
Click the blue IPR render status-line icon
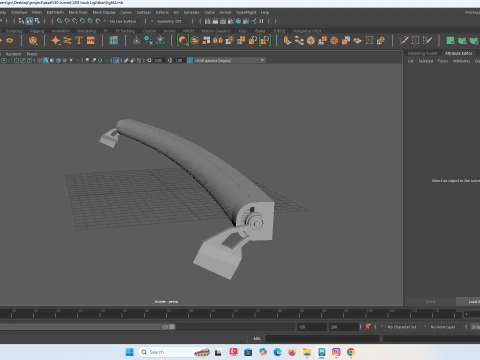click(238, 21)
